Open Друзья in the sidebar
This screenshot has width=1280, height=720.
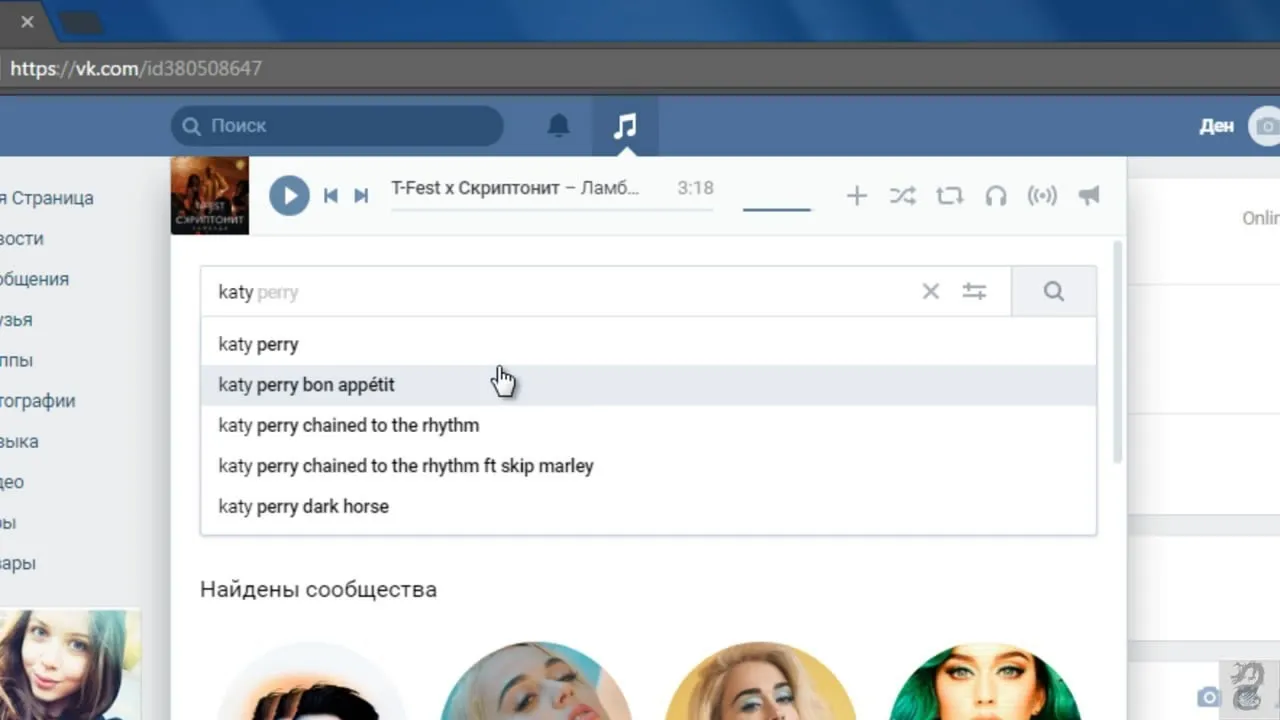(x=17, y=320)
